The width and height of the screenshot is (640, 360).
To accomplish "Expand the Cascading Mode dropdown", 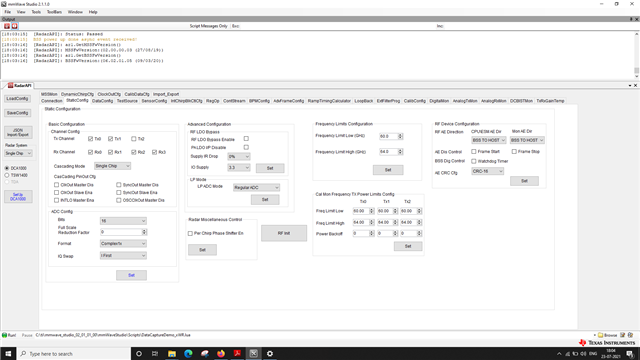I will tap(112, 166).
